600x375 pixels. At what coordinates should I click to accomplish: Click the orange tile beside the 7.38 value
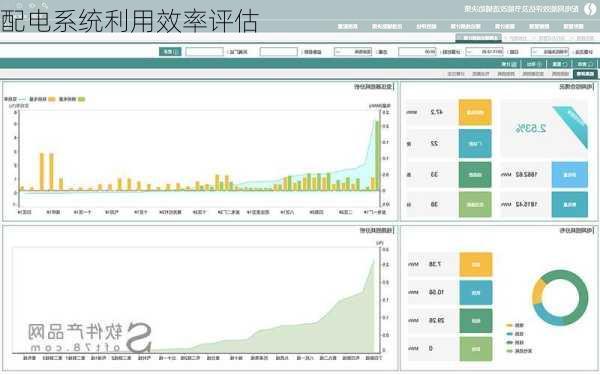[x=476, y=264]
